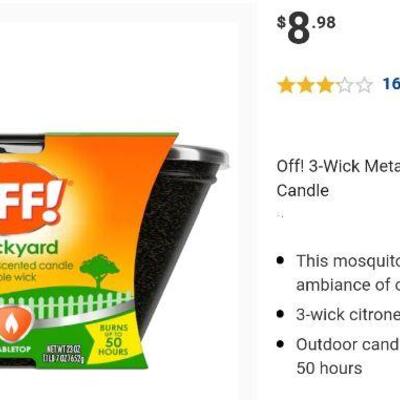Open the review count link beside stars
400x400 pixels.
391,84
